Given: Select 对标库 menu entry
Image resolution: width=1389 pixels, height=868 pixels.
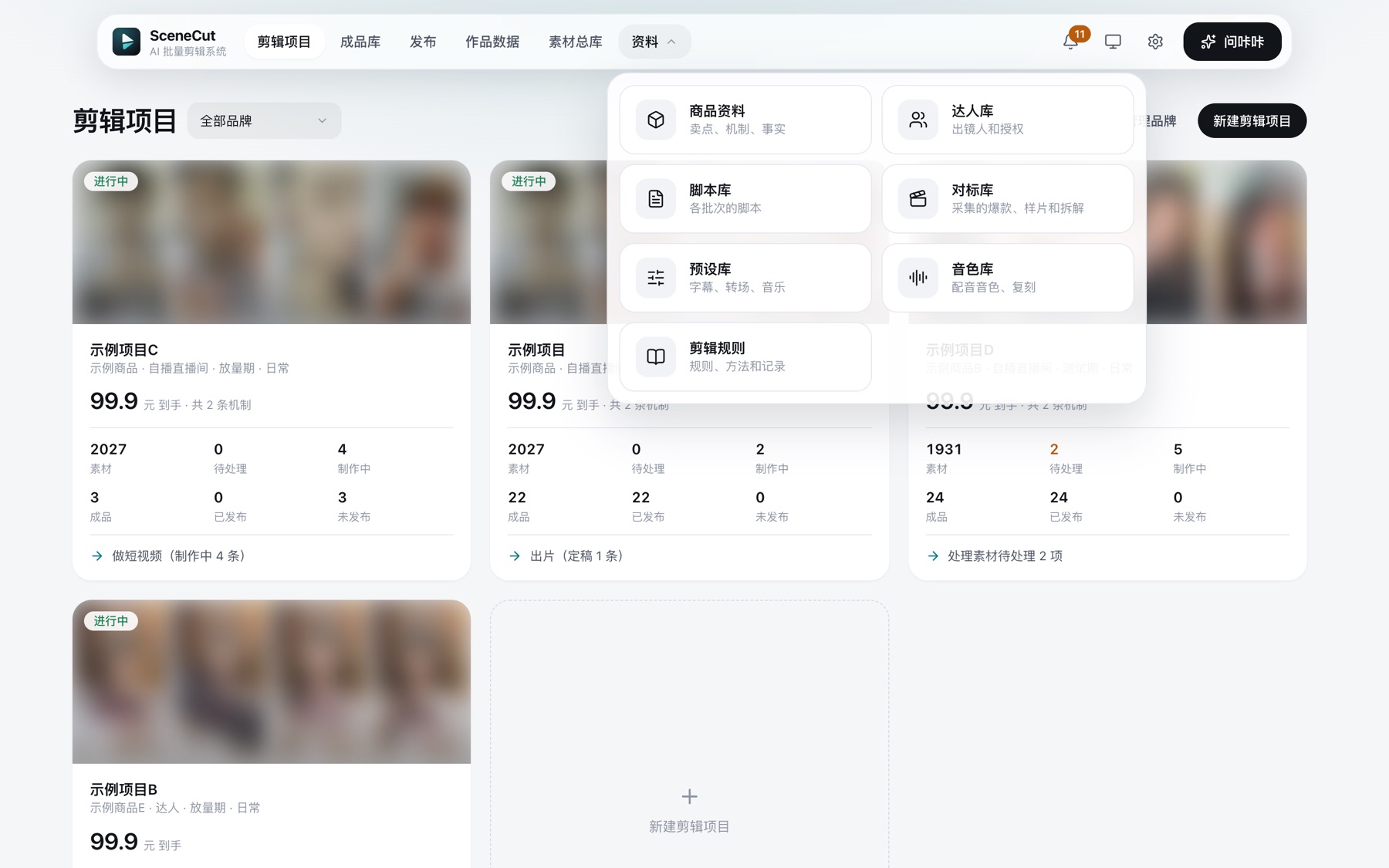Looking at the screenshot, I should tap(1008, 198).
